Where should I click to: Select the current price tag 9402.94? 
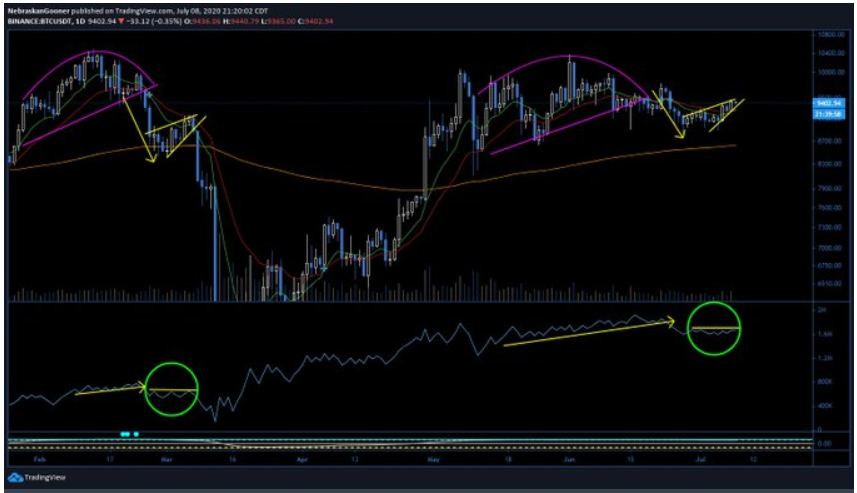point(829,103)
